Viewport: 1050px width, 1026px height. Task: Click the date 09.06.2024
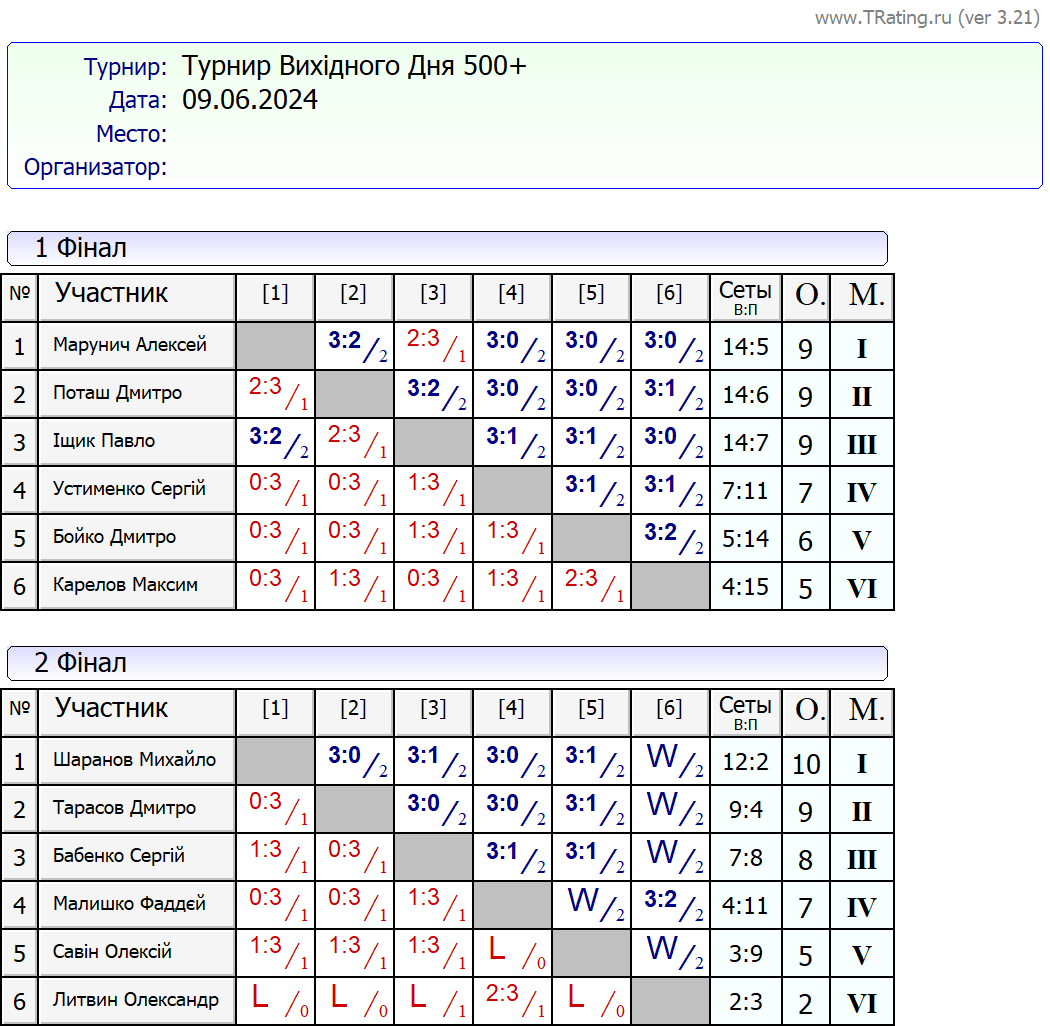(x=250, y=100)
